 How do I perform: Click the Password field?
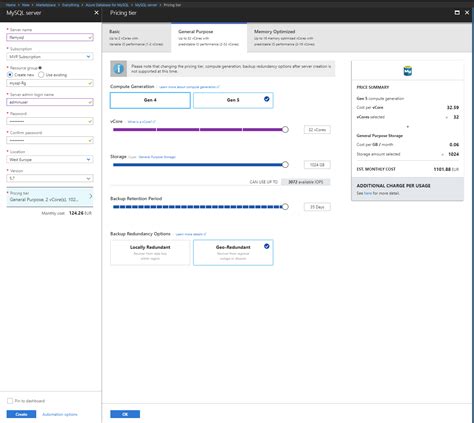pos(50,121)
